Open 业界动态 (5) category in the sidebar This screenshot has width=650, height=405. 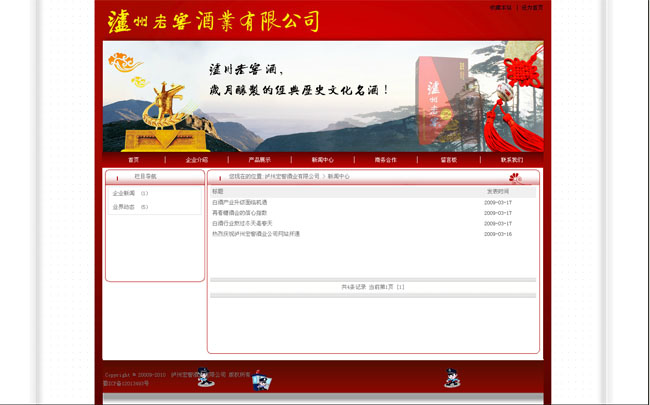(130, 207)
